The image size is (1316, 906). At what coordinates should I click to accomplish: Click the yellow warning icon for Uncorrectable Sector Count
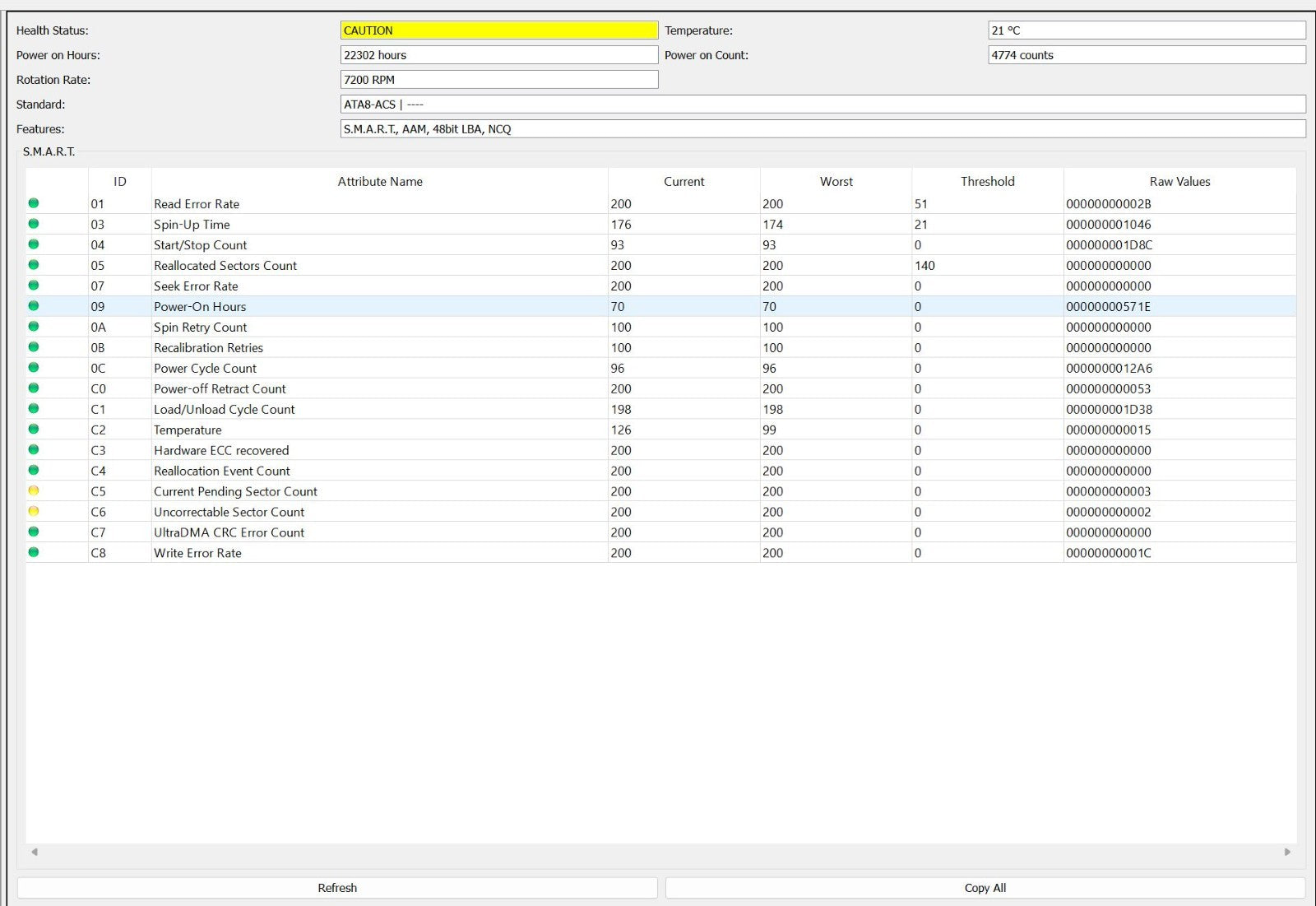click(34, 512)
